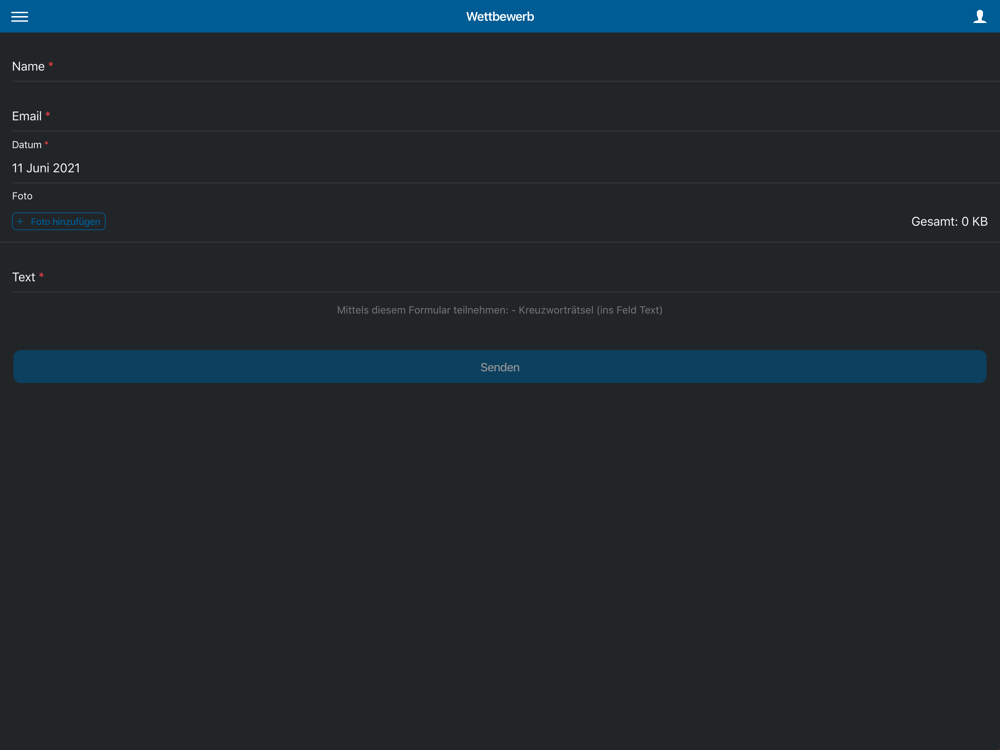This screenshot has height=750, width=1000.
Task: Click into the Text input field
Action: 506,277
